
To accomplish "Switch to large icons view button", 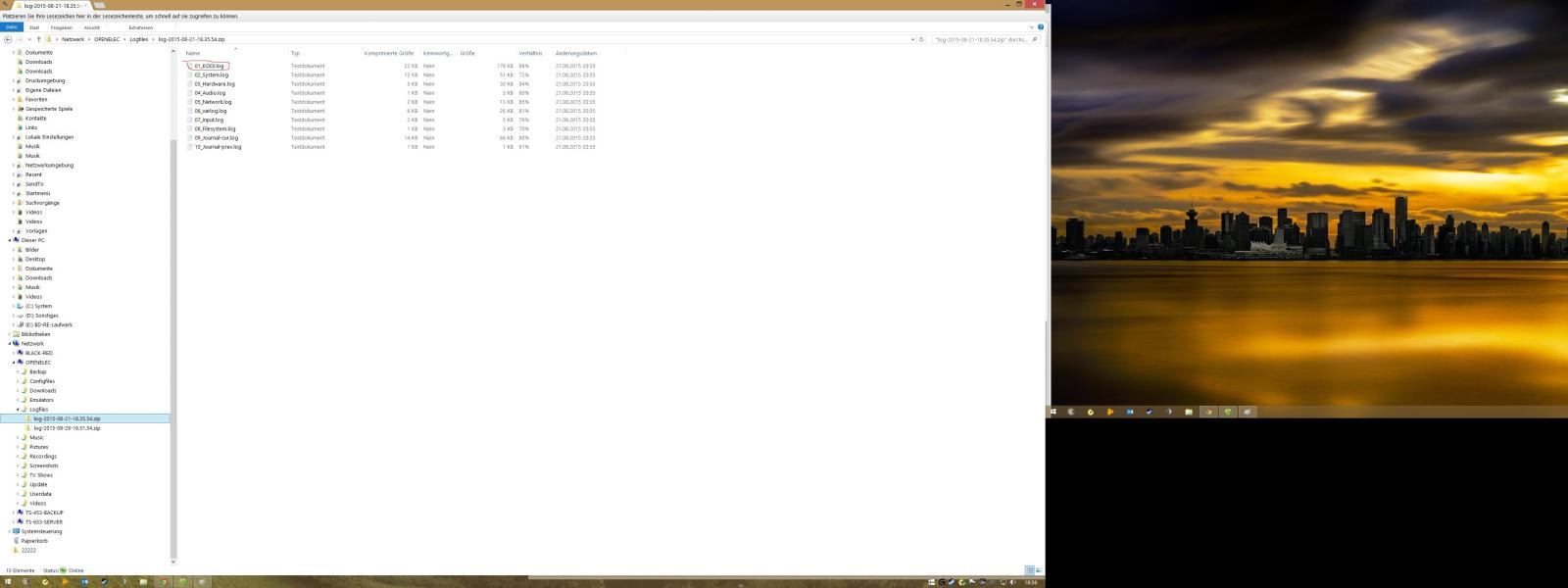I will tap(1039, 570).
